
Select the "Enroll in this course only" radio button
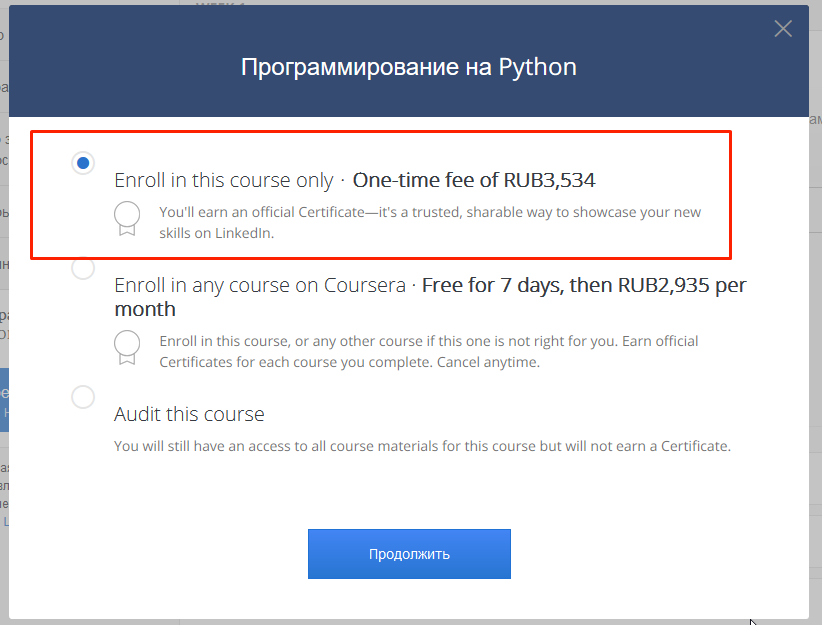[83, 162]
